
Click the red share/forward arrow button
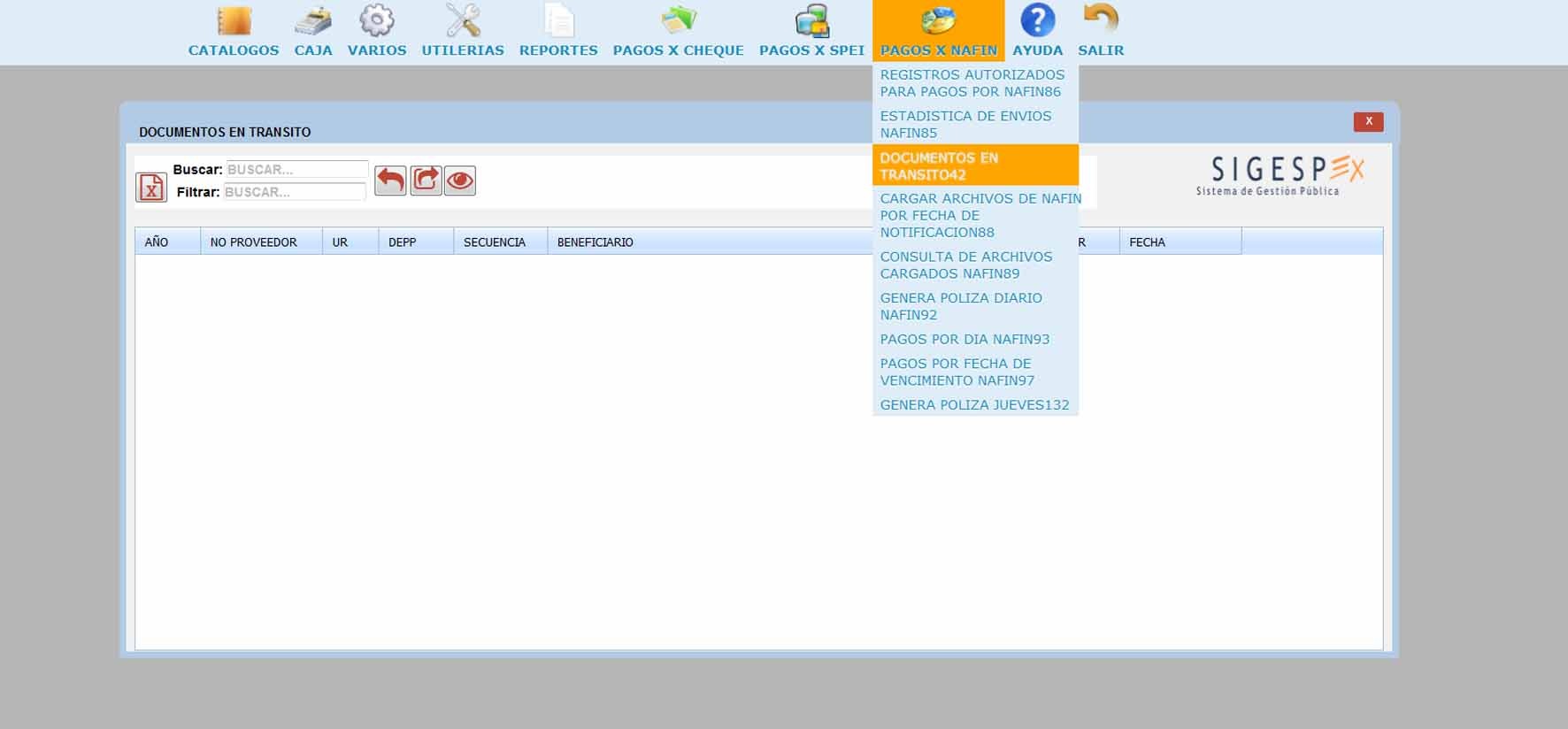click(426, 180)
